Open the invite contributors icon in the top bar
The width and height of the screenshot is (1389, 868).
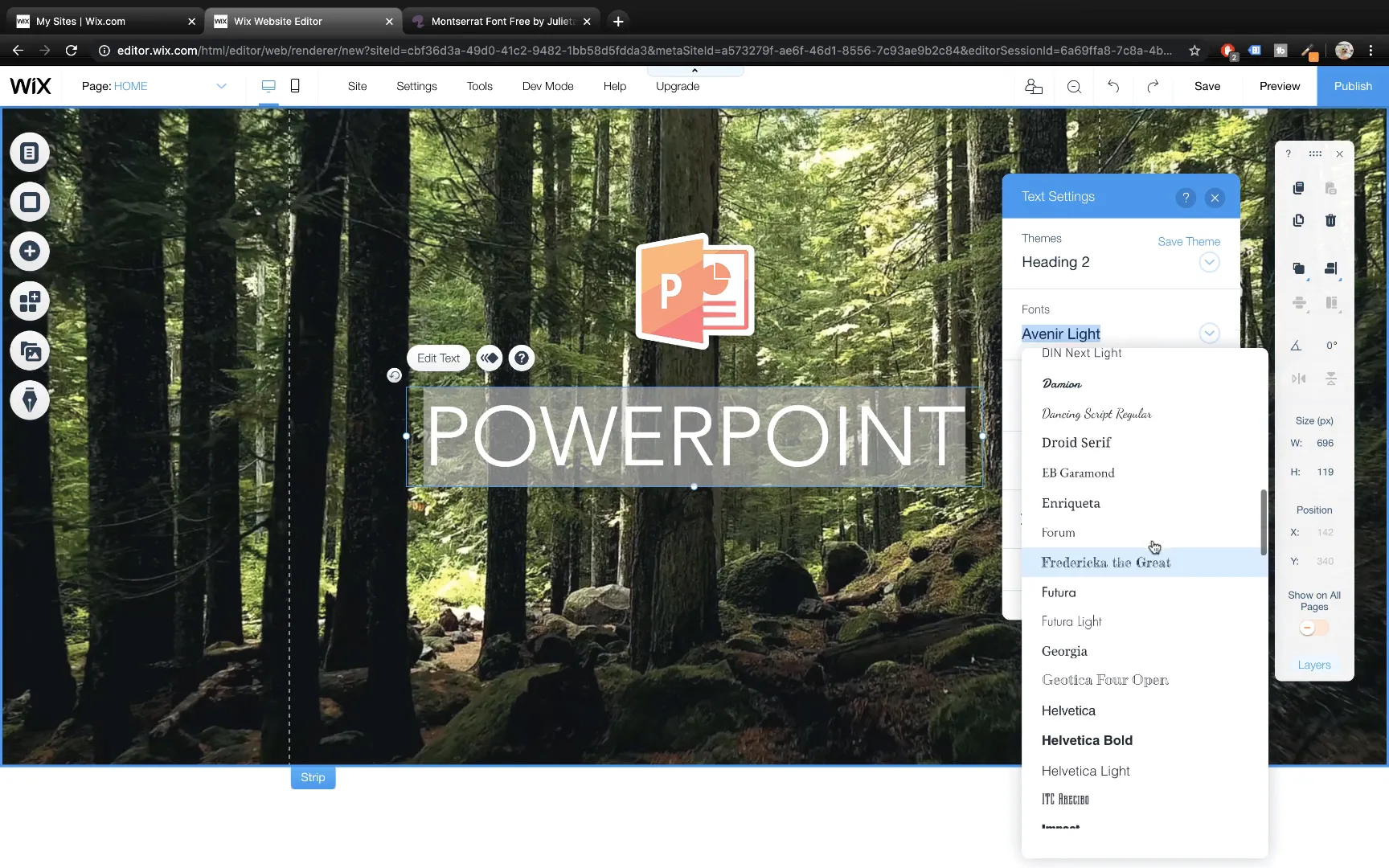1034,86
